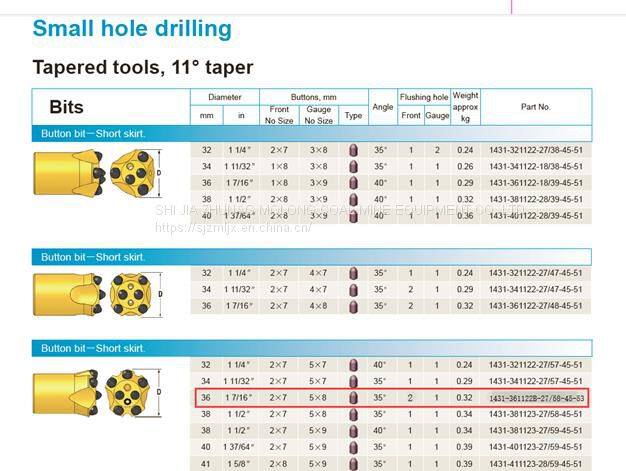Screen dimensions: 626x471
Task: Click the first Button bit—Short skirt section header
Action: click(93, 133)
